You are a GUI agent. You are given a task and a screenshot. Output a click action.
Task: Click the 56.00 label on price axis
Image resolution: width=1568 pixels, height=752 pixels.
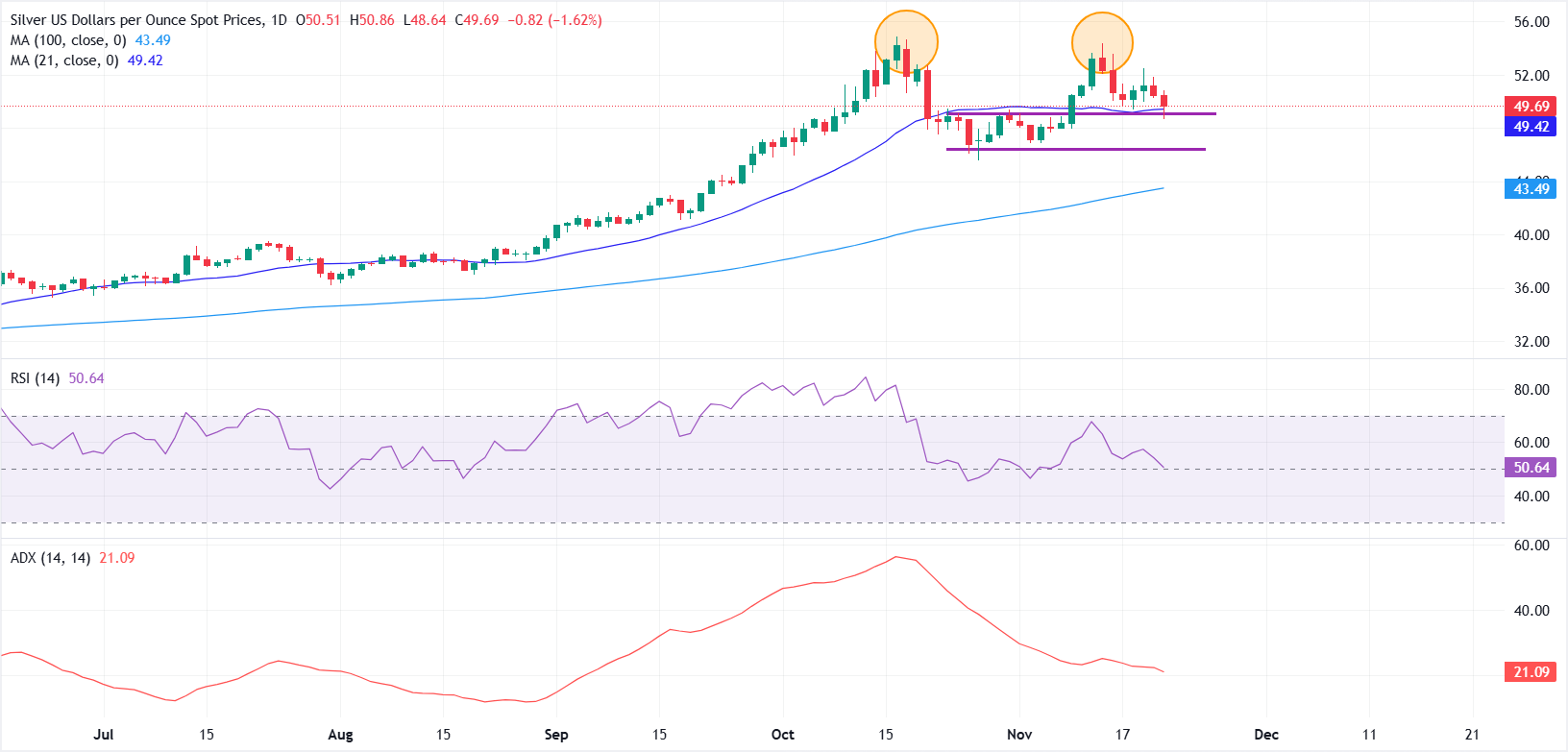[x=1531, y=22]
